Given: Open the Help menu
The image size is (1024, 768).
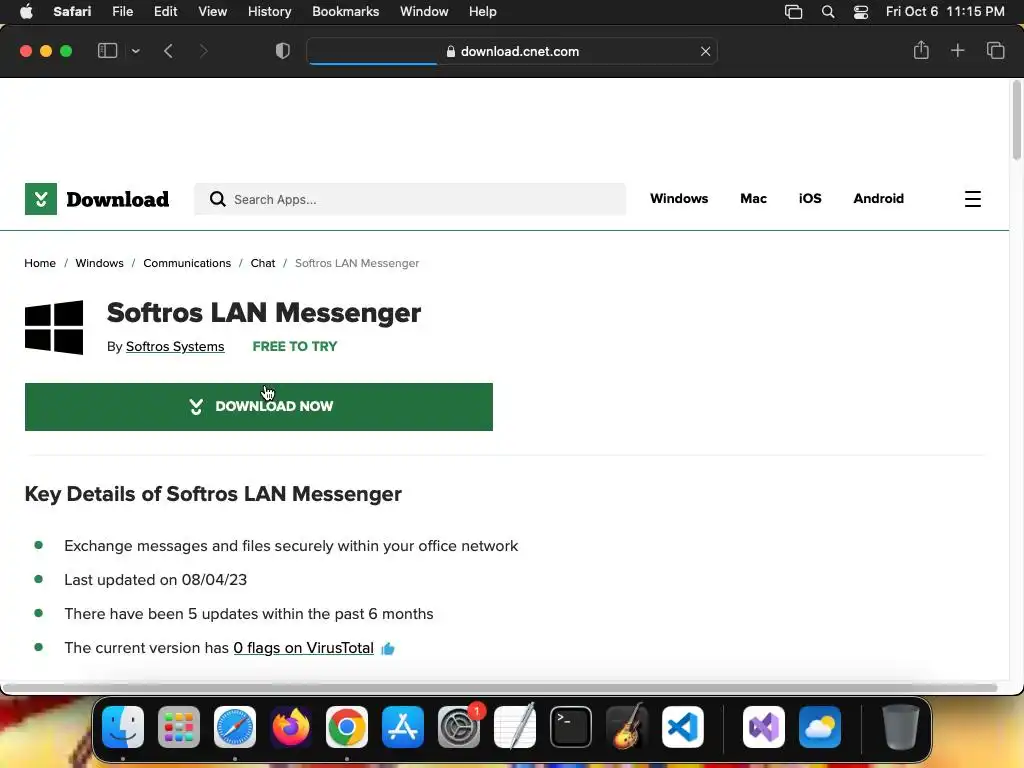Looking at the screenshot, I should click(x=483, y=11).
